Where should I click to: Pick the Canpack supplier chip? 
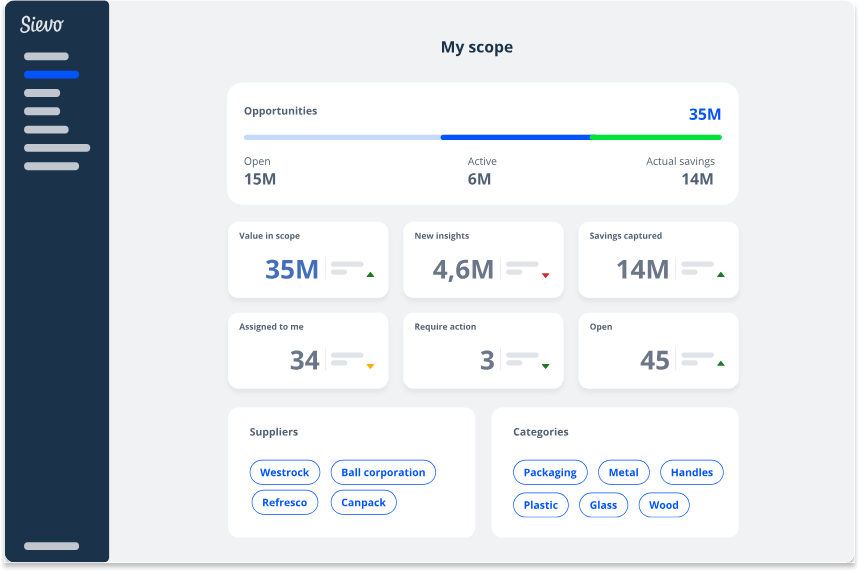pyautogui.click(x=364, y=503)
